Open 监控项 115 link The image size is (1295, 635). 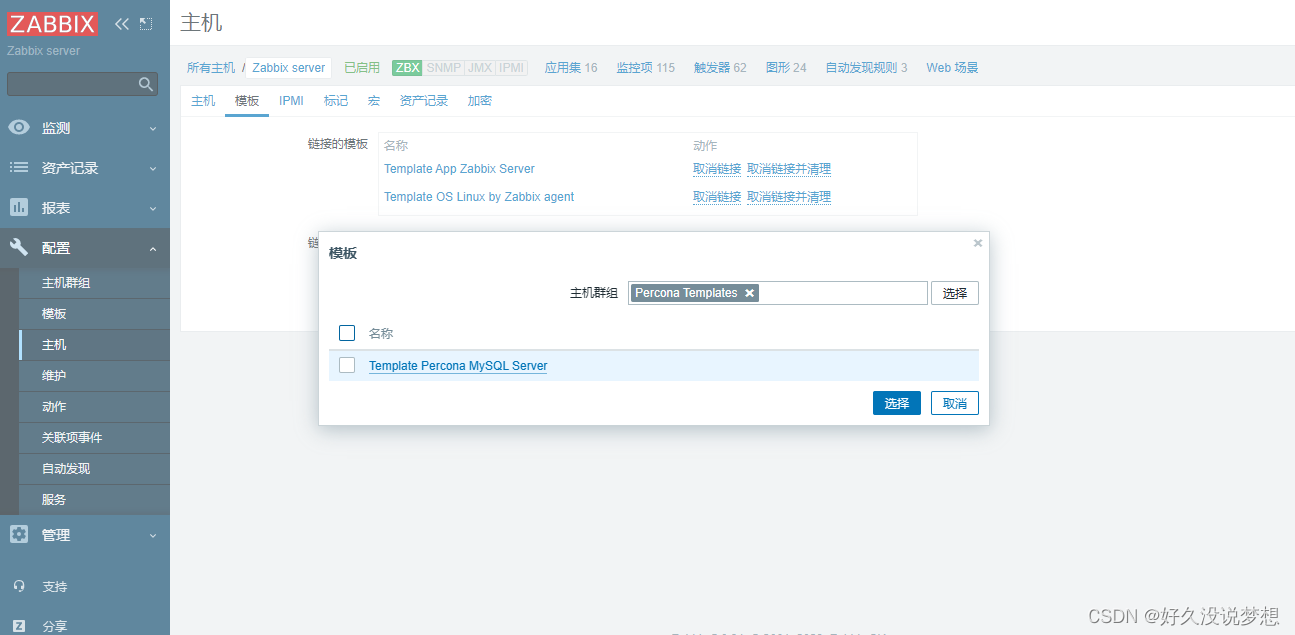[645, 68]
